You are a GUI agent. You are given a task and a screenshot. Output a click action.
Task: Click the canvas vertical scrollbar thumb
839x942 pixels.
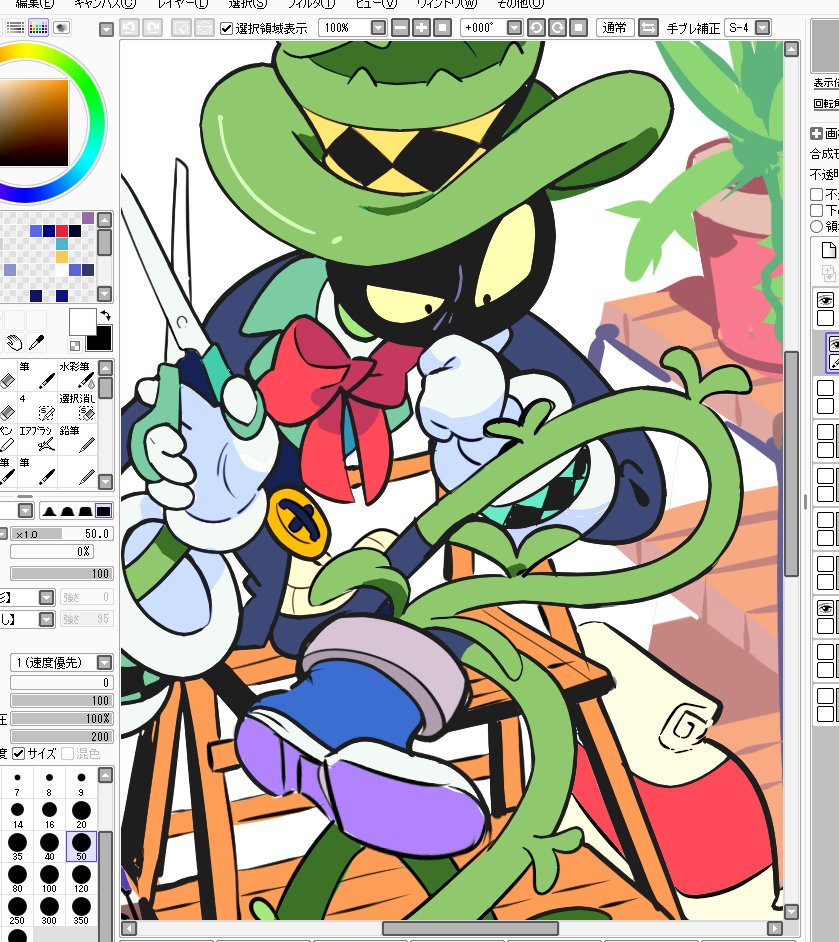pos(792,464)
